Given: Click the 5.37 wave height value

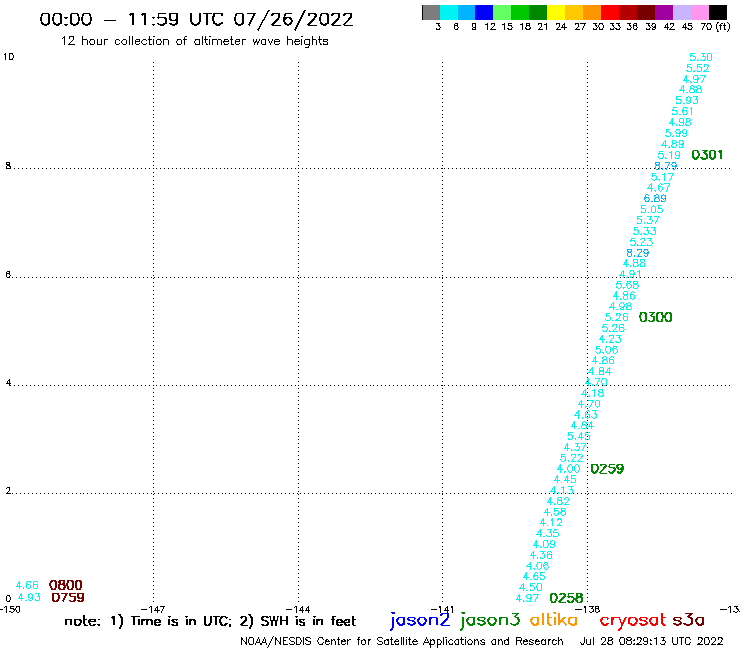Looking at the screenshot, I should pyautogui.click(x=648, y=220).
